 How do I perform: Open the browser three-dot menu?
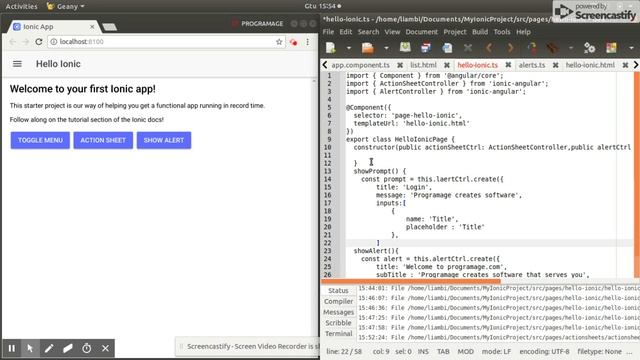point(307,42)
